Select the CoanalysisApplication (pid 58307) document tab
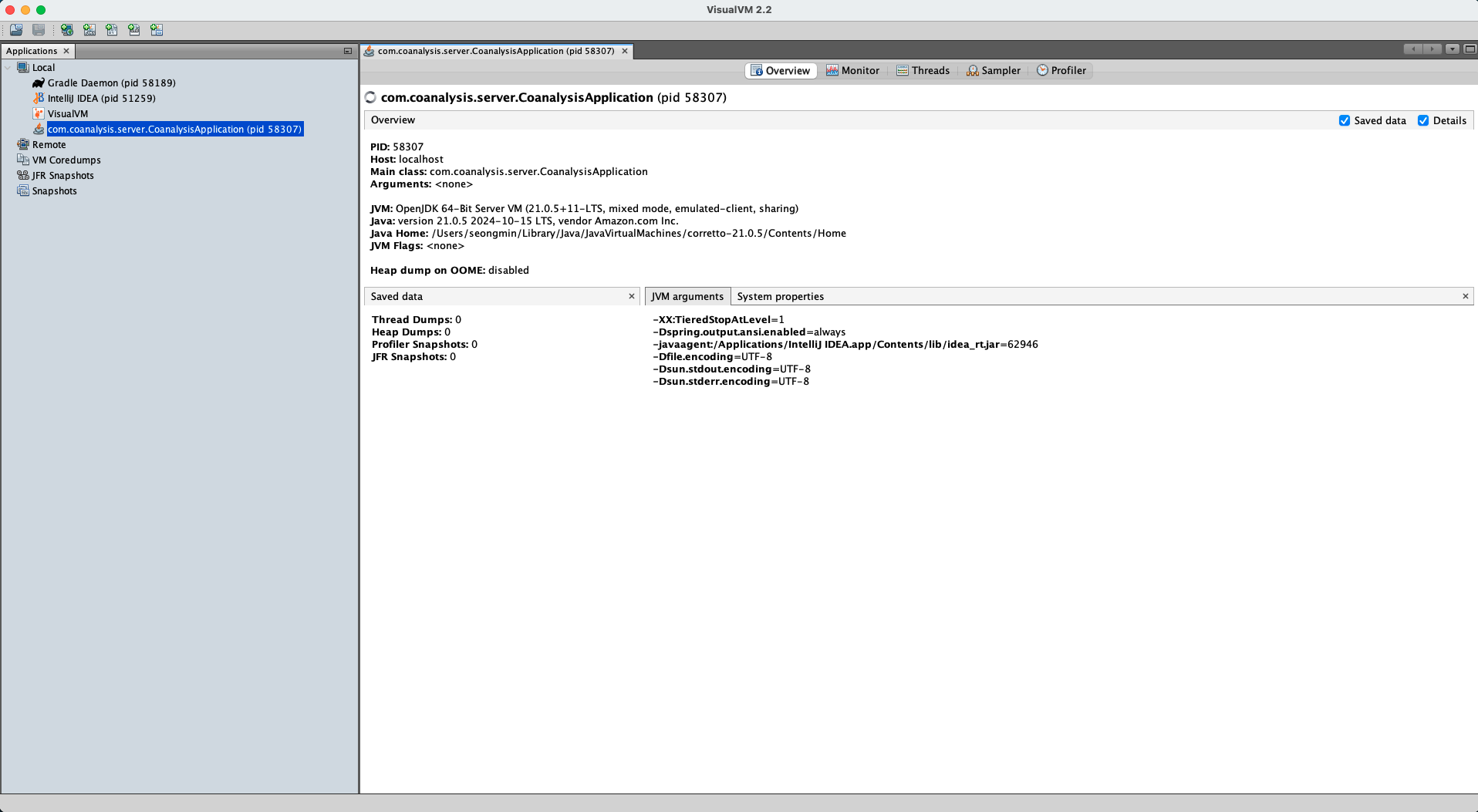Viewport: 1478px width, 812px height. pyautogui.click(x=496, y=51)
